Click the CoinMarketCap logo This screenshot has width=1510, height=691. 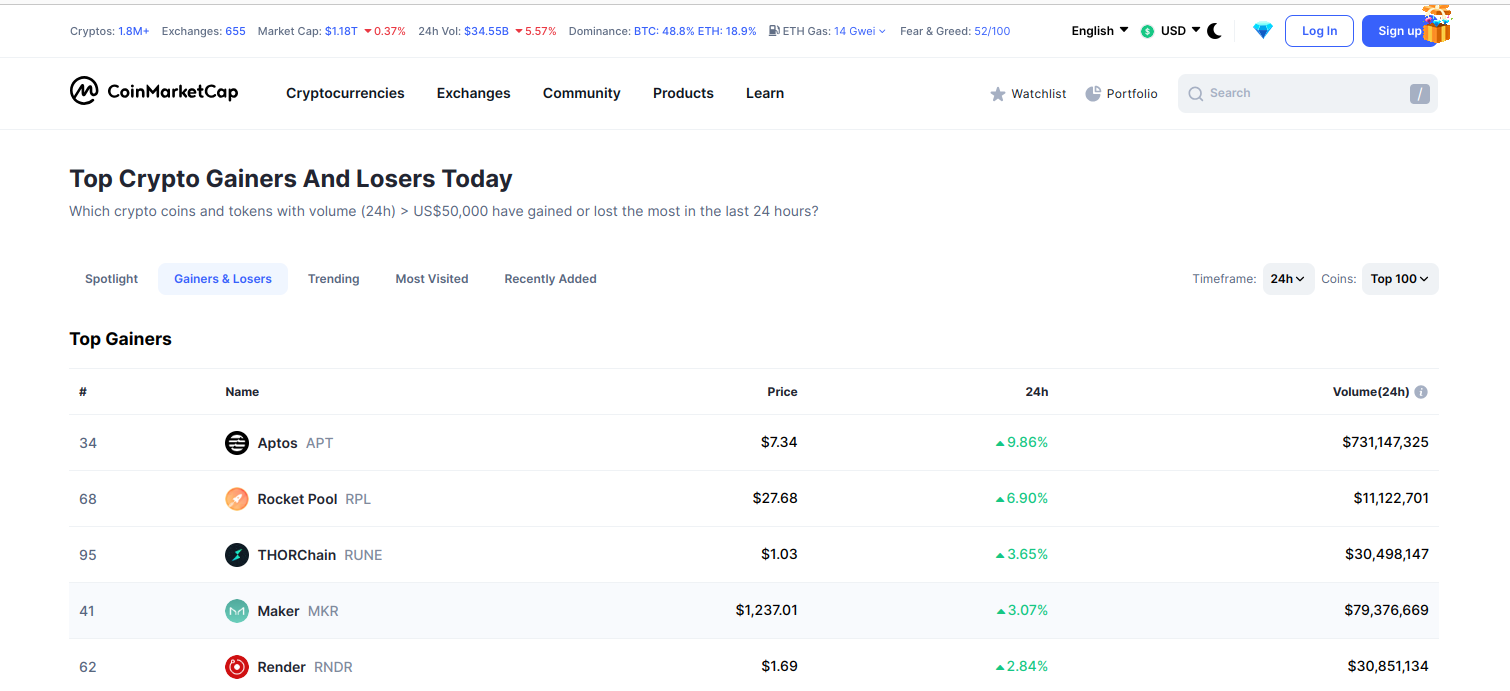click(x=154, y=92)
